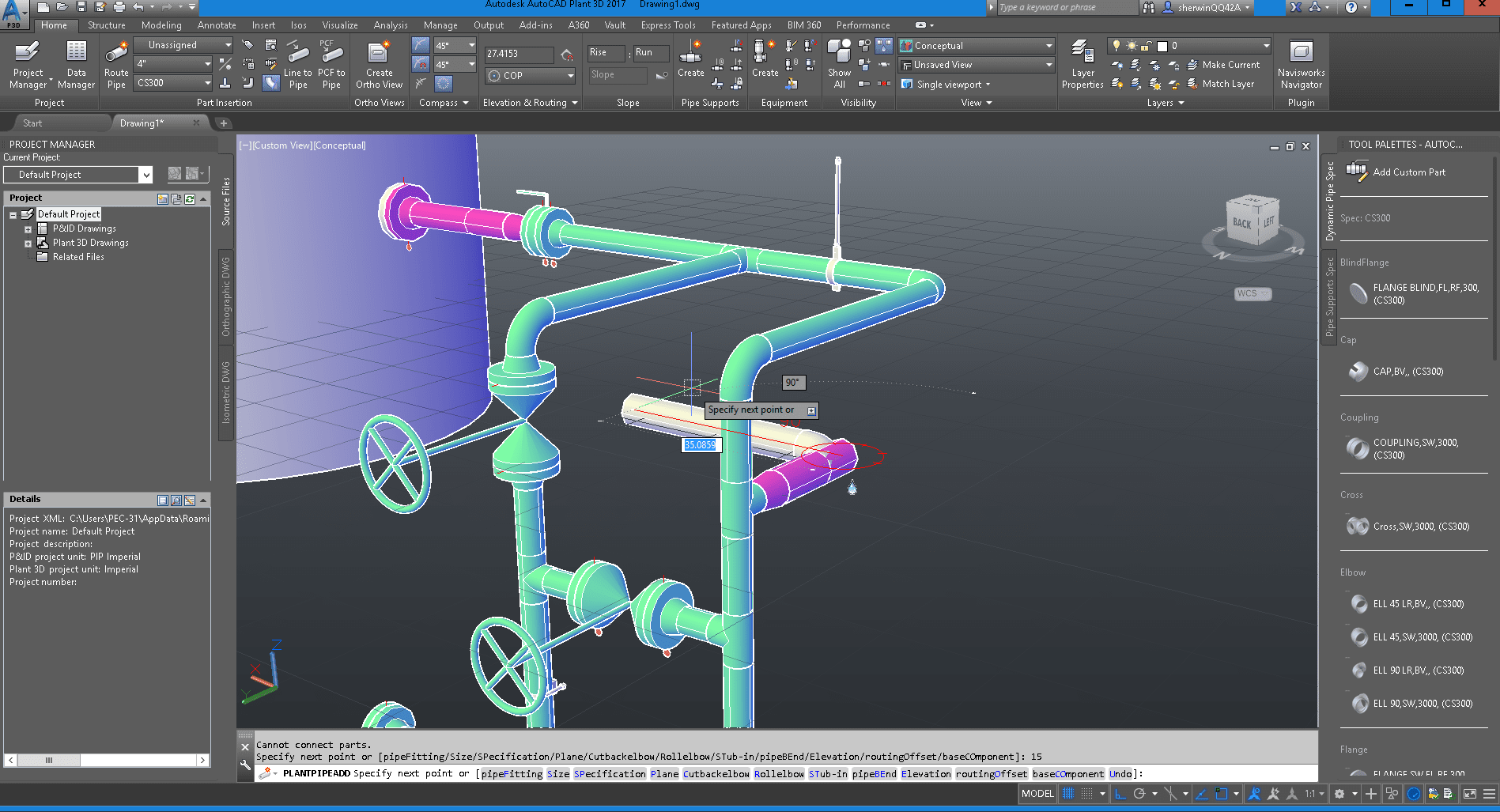Click the white layer color swatch
Screen dimensions: 1500x812
(1162, 46)
